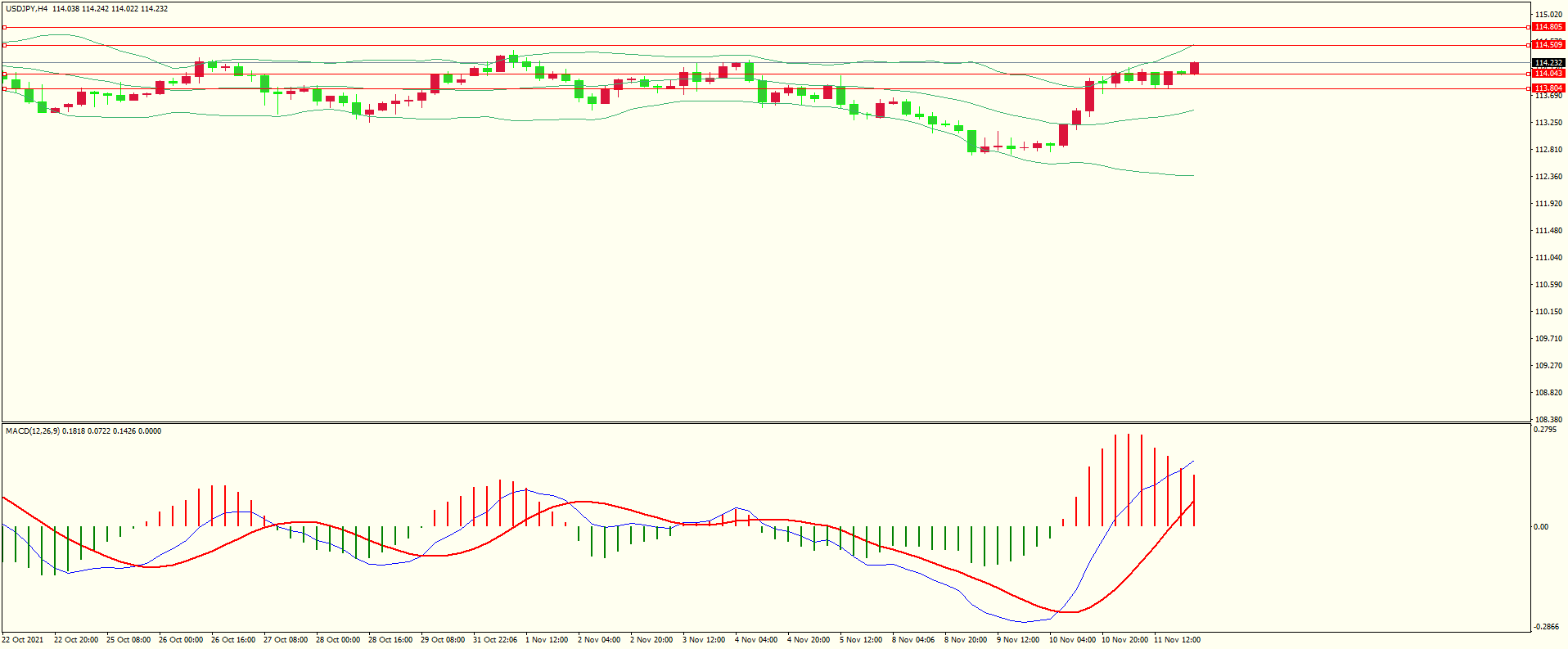Click the 108.820 value on price scale
This screenshot has height=649, width=1568.
pos(1548,393)
